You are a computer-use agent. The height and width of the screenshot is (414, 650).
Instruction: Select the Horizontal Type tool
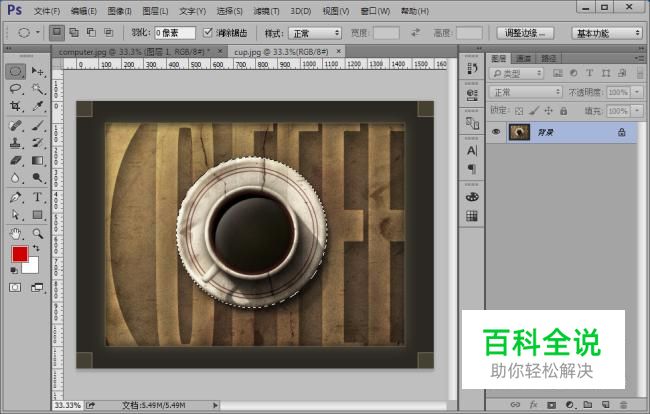point(38,197)
